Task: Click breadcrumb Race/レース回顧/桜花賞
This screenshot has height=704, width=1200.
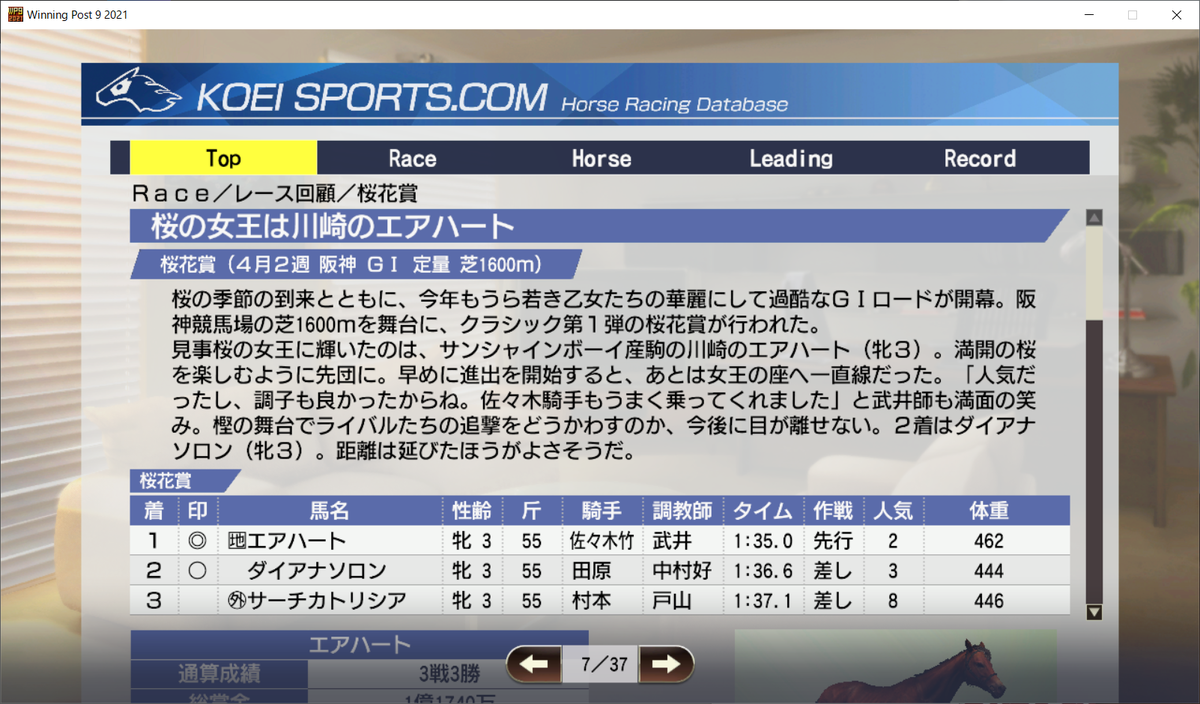Action: (273, 193)
